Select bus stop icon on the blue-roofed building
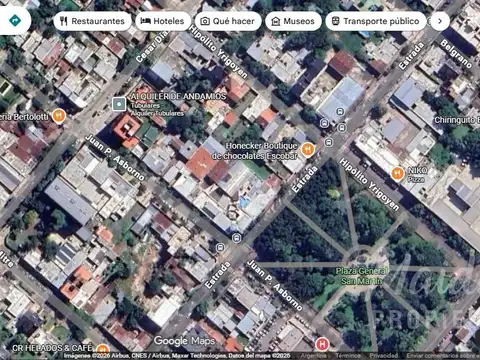 (340, 112)
